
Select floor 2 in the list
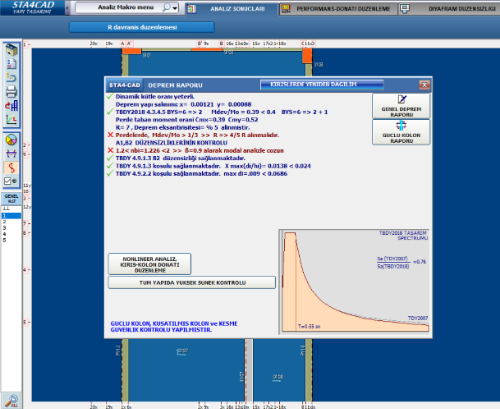point(12,222)
